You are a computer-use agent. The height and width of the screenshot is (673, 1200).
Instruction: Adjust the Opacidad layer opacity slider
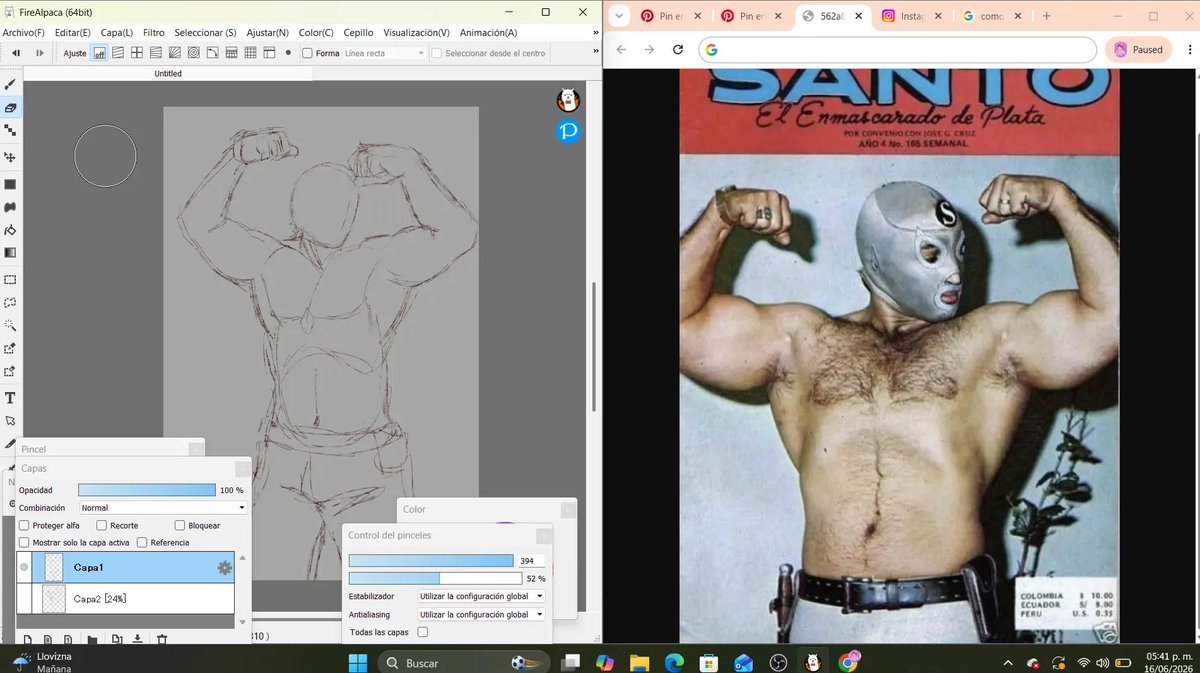tap(147, 490)
